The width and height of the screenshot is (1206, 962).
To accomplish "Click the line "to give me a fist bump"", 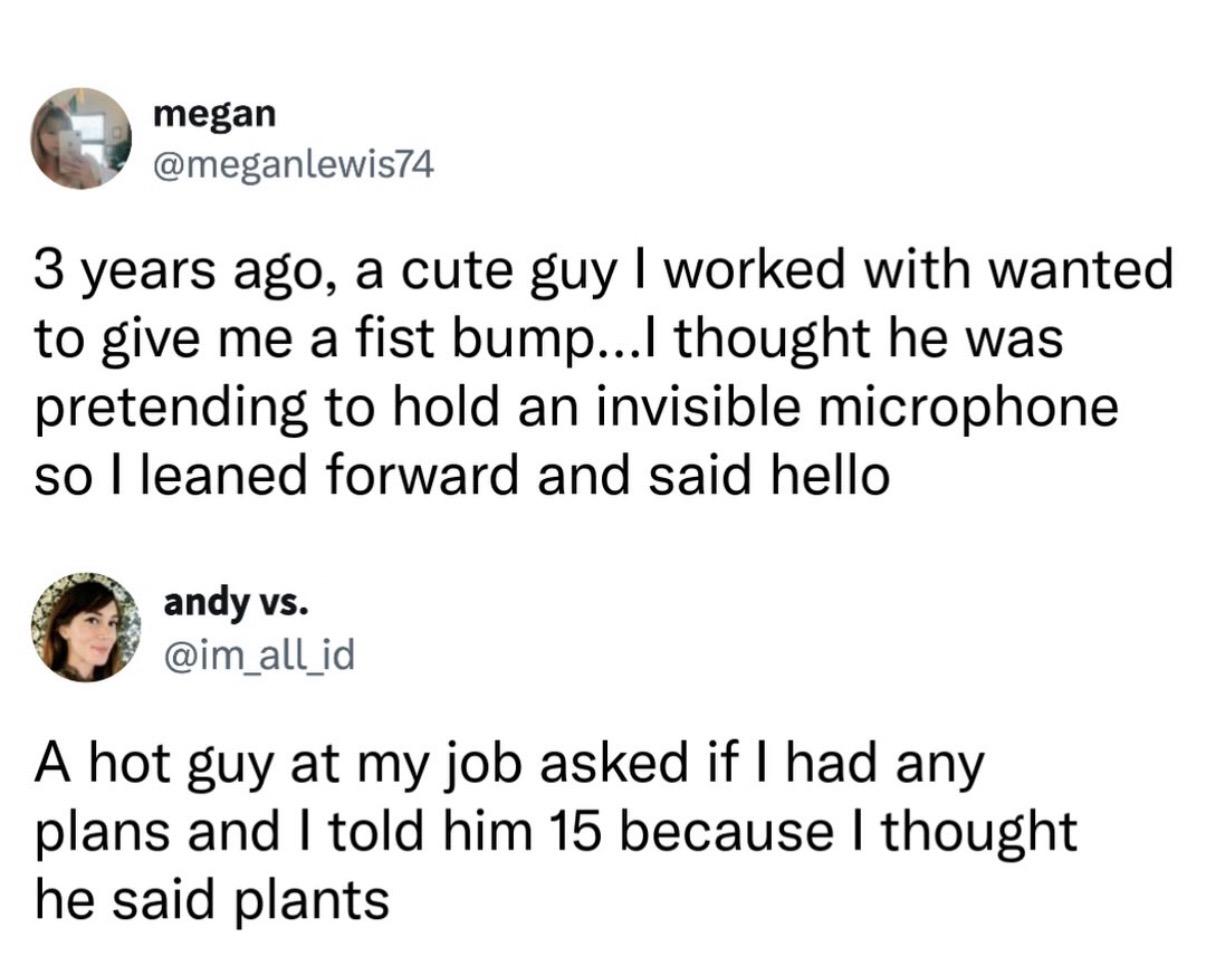I will point(549,340).
